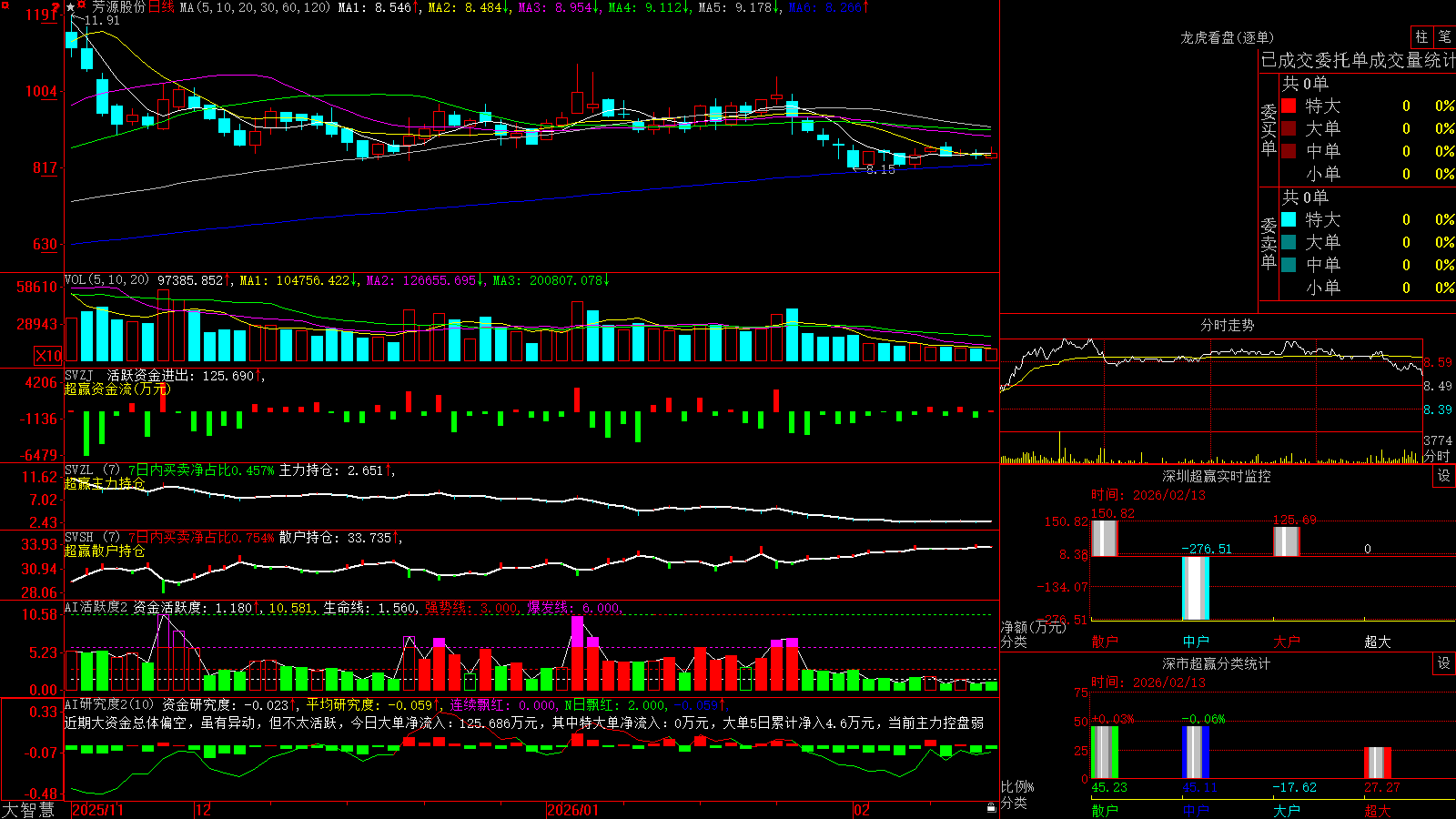Viewport: 1456px width, 819px height.
Task: Click the 芳源股份 stock name
Action: click(118, 7)
